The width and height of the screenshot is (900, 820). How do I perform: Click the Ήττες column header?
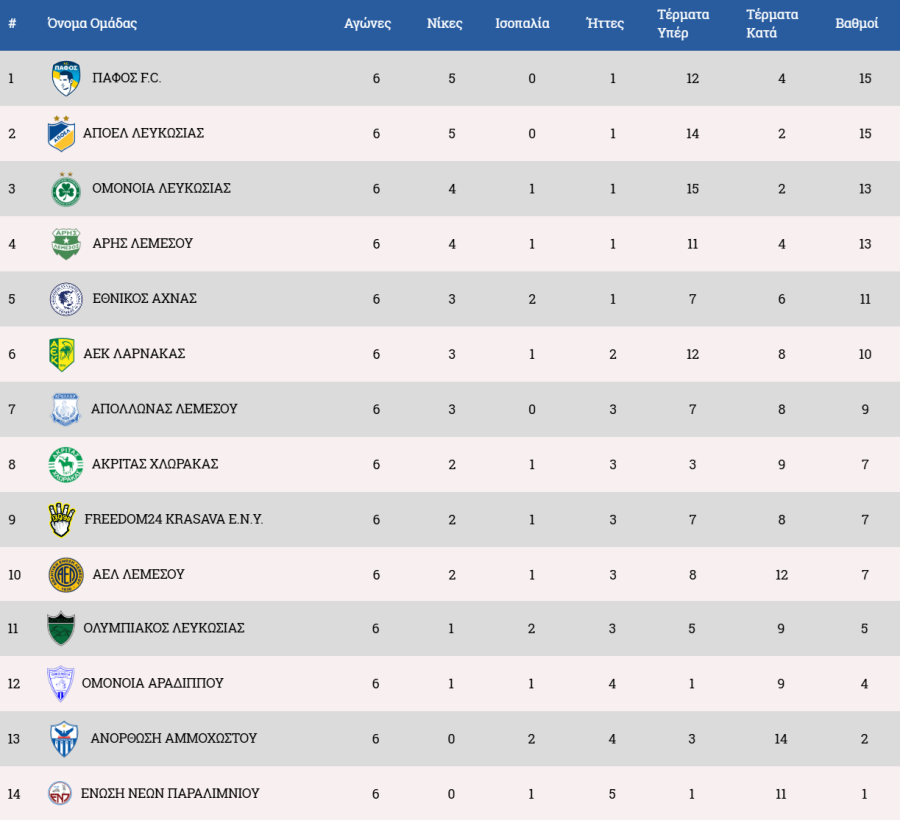[605, 23]
